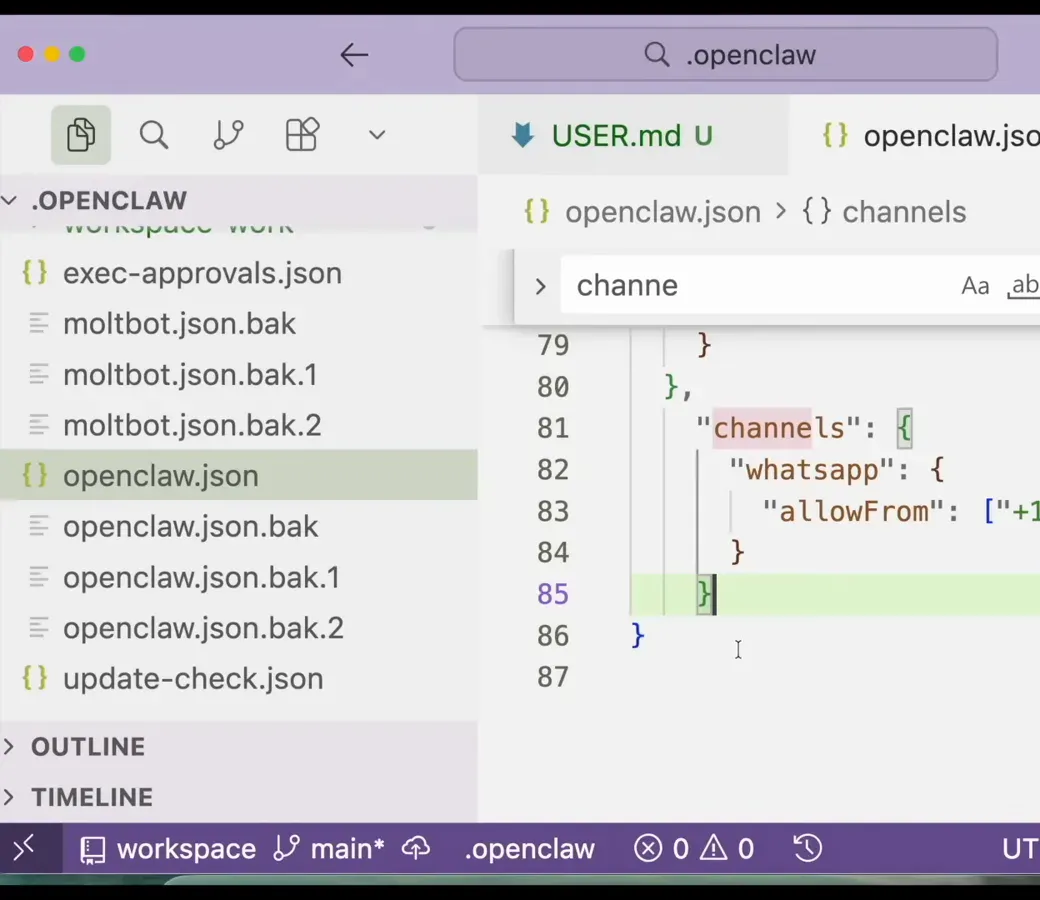Click line number 85 in the gutter
Screen dimensions: 1040x900
[x=552, y=594]
